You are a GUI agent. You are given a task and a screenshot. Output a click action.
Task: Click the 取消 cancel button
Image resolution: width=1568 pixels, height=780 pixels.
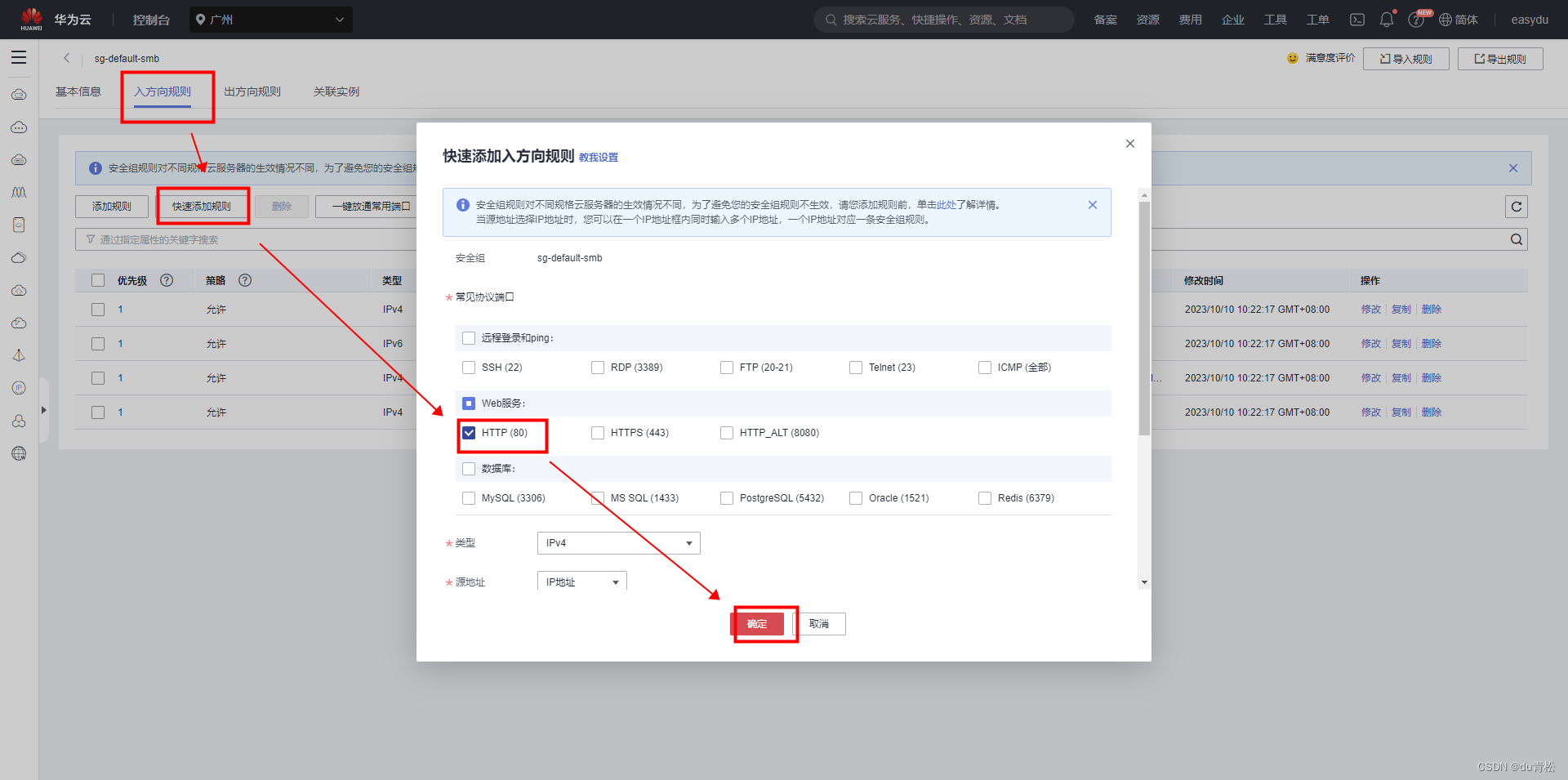819,624
